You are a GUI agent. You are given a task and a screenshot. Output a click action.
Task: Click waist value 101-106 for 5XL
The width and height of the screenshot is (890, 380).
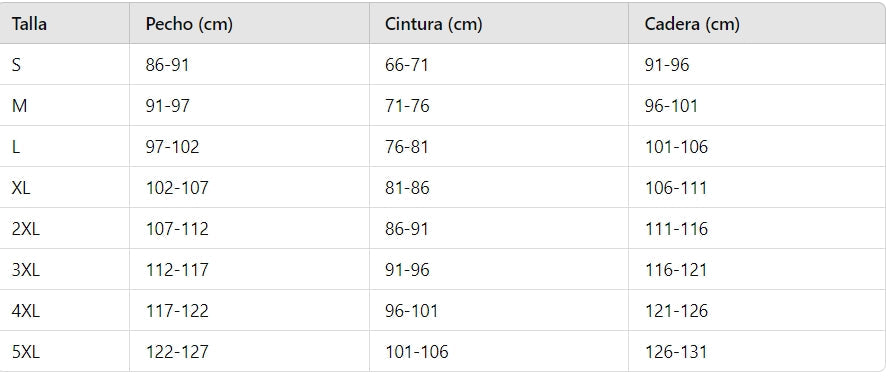pyautogui.click(x=417, y=352)
